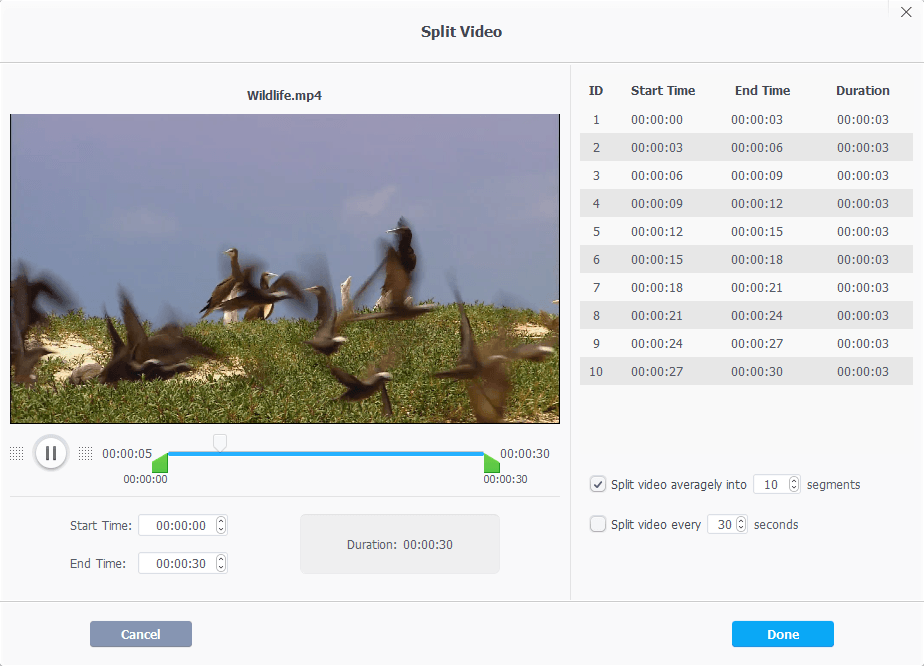
Task: Click the Done button
Action: [782, 634]
